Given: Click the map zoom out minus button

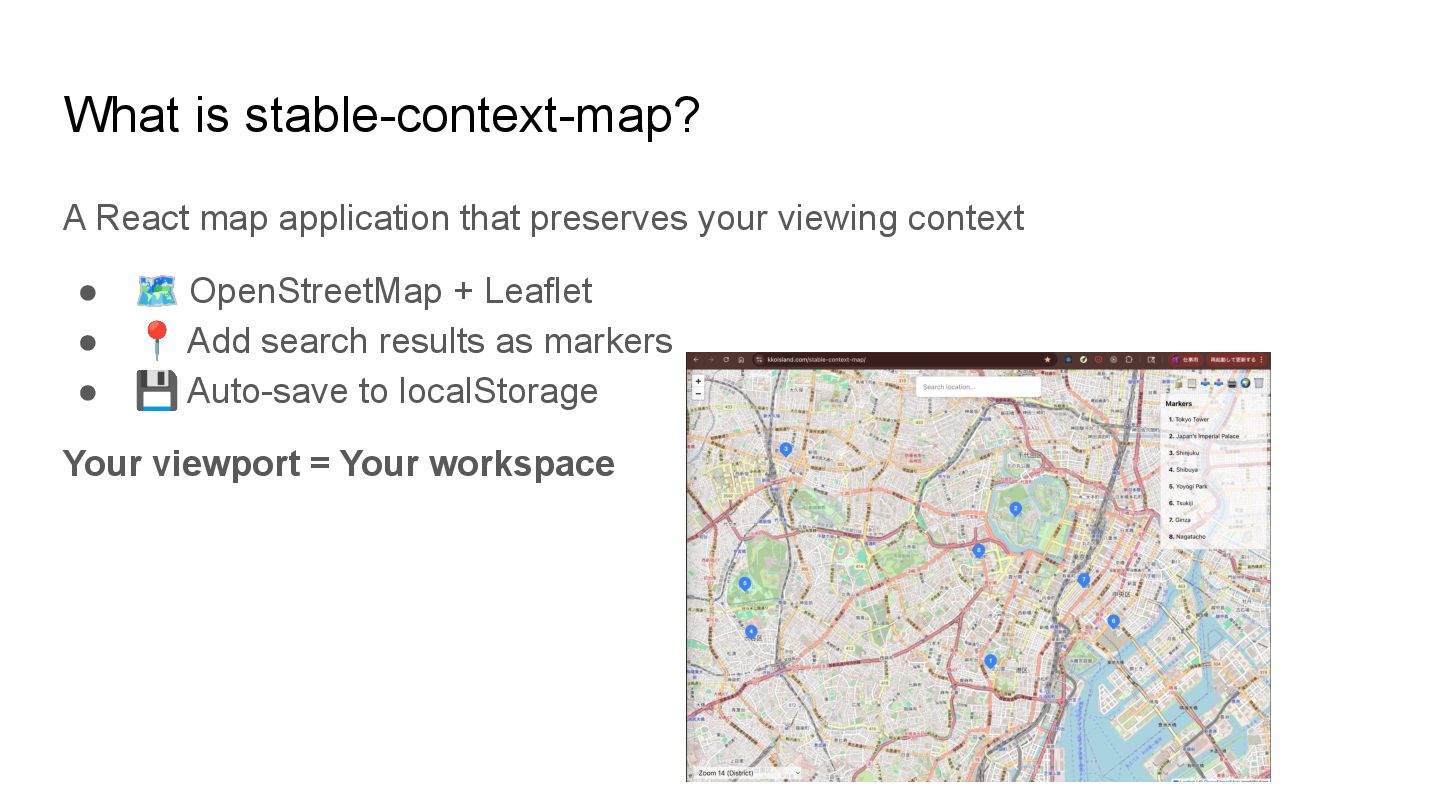Looking at the screenshot, I should pyautogui.click(x=698, y=393).
